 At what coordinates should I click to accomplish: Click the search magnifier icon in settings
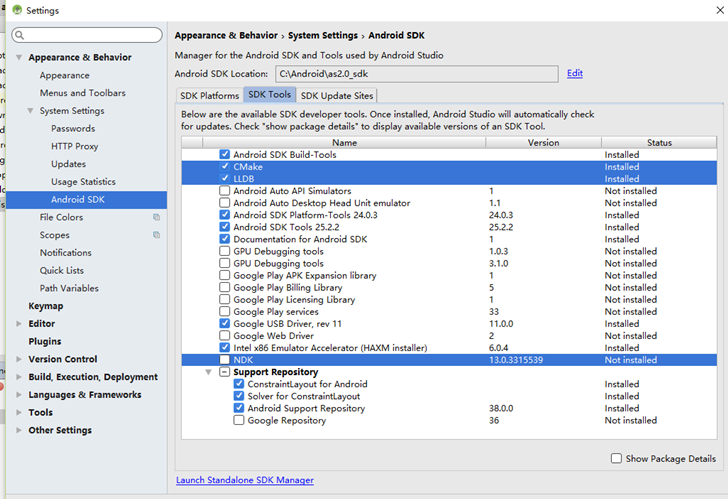tap(20, 35)
